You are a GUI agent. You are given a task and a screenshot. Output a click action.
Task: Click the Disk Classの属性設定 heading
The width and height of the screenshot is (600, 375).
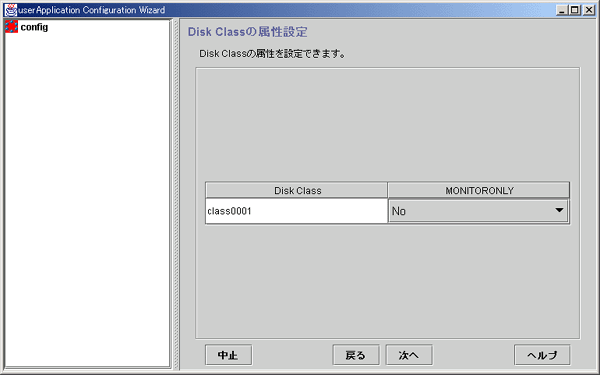tap(248, 32)
